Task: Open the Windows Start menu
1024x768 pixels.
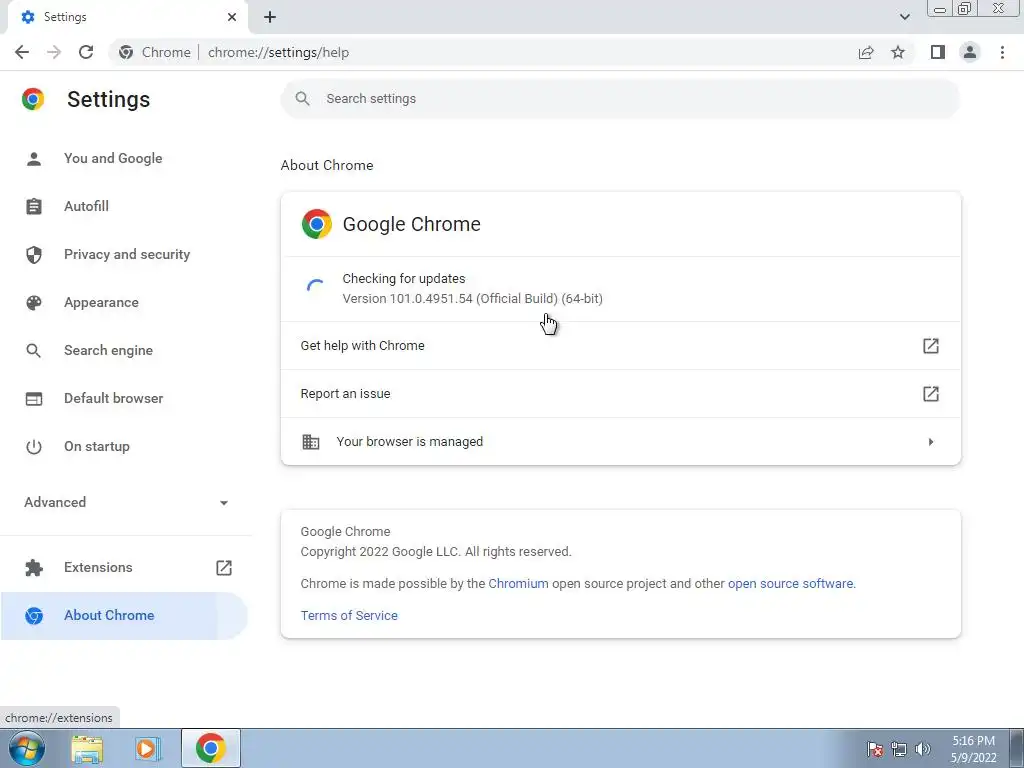Action: pyautogui.click(x=26, y=748)
